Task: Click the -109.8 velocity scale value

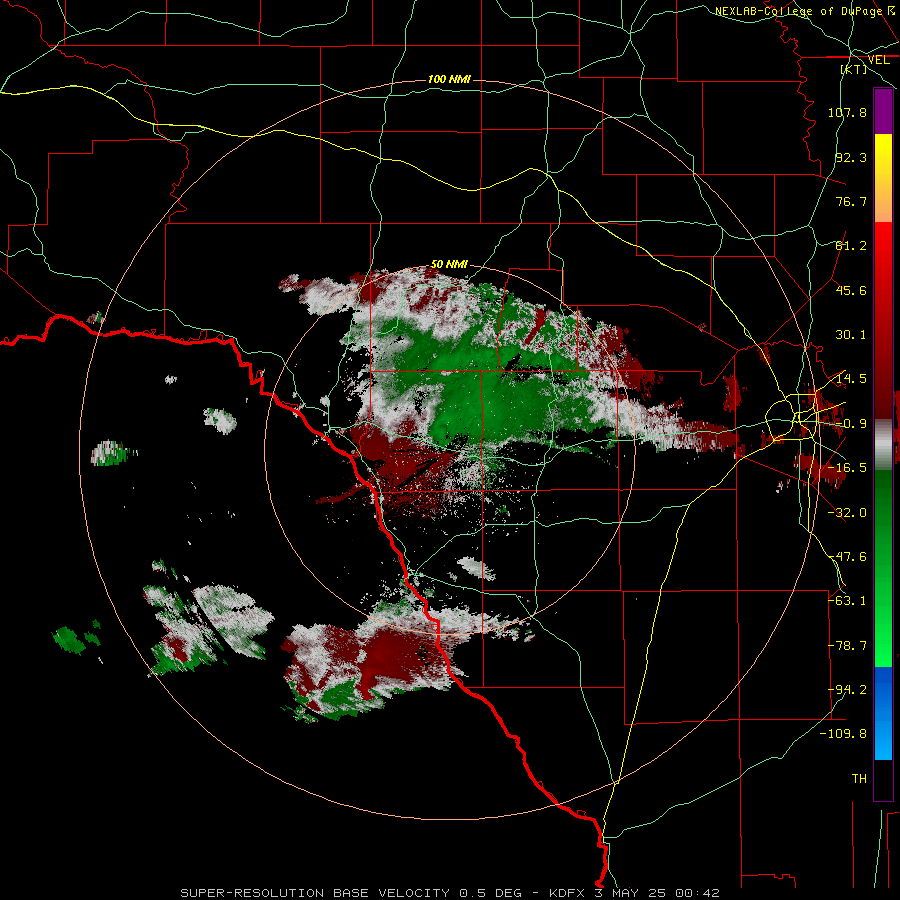Action: (x=843, y=734)
